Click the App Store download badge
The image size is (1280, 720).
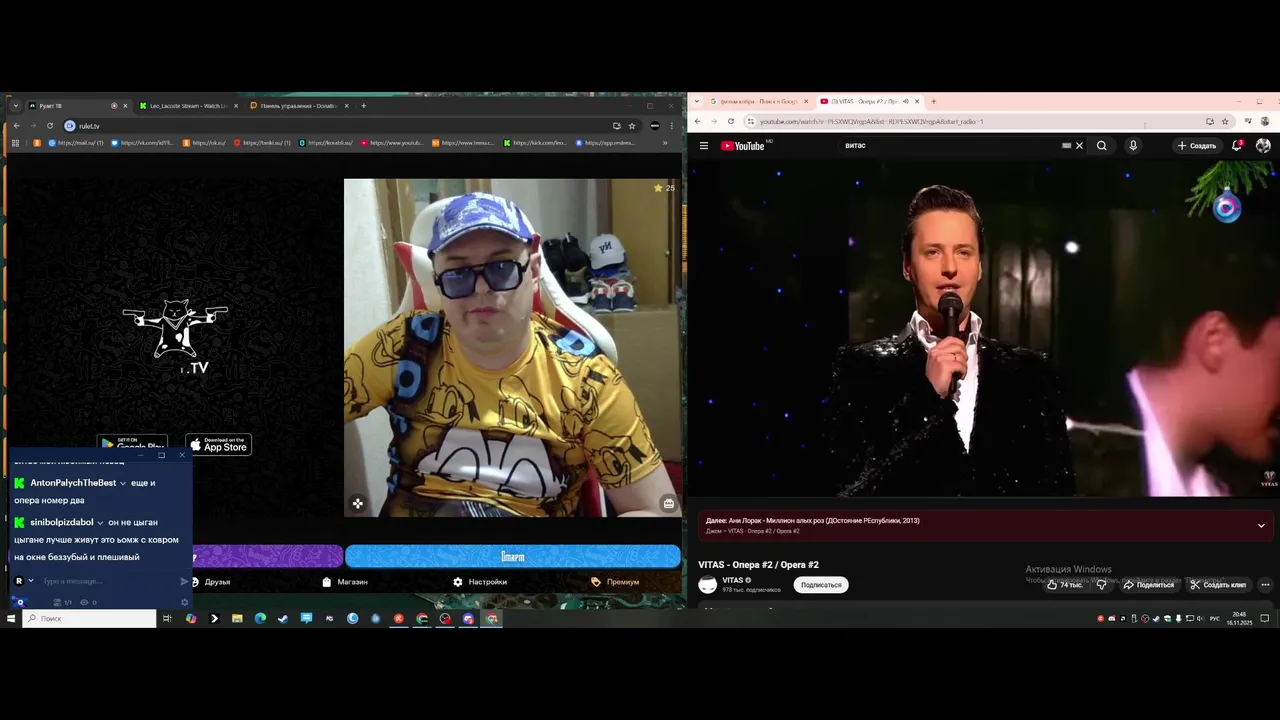218,445
